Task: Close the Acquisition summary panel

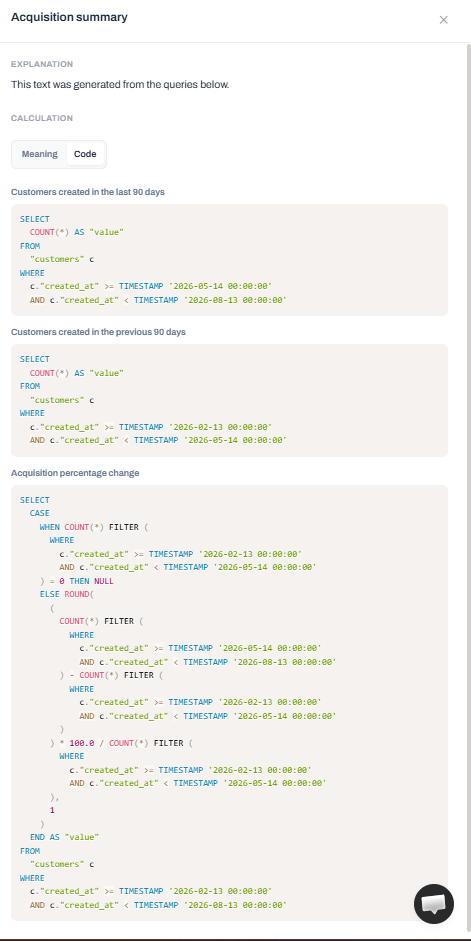Action: click(443, 20)
